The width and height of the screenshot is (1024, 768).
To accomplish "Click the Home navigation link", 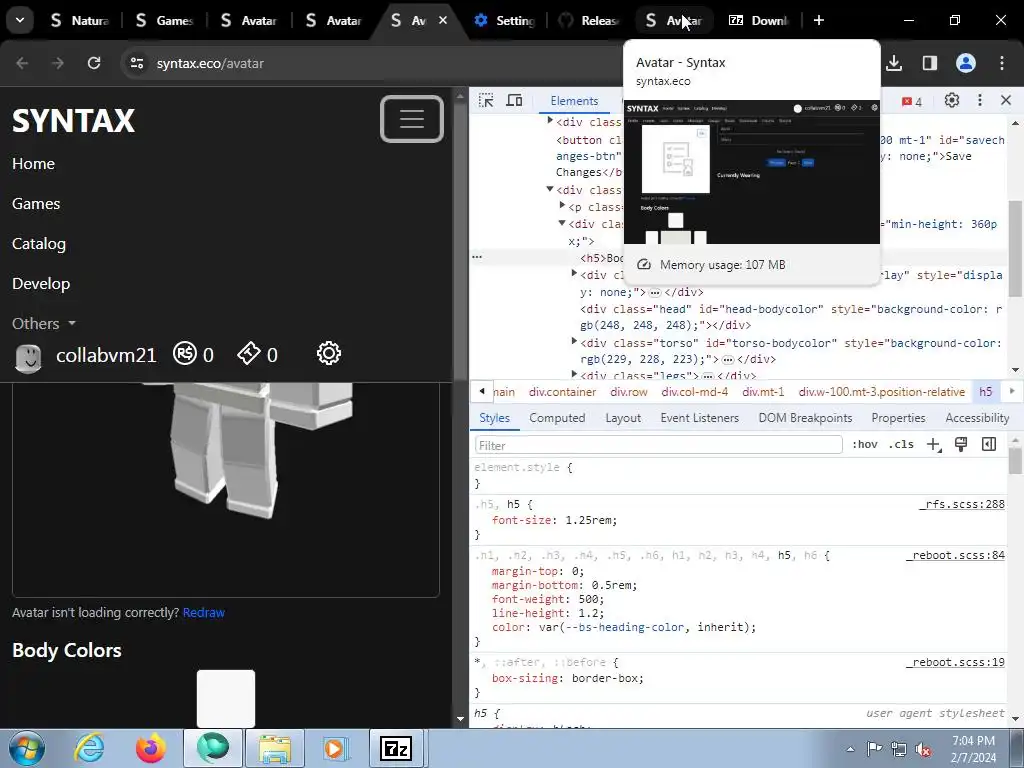I will [x=33, y=163].
